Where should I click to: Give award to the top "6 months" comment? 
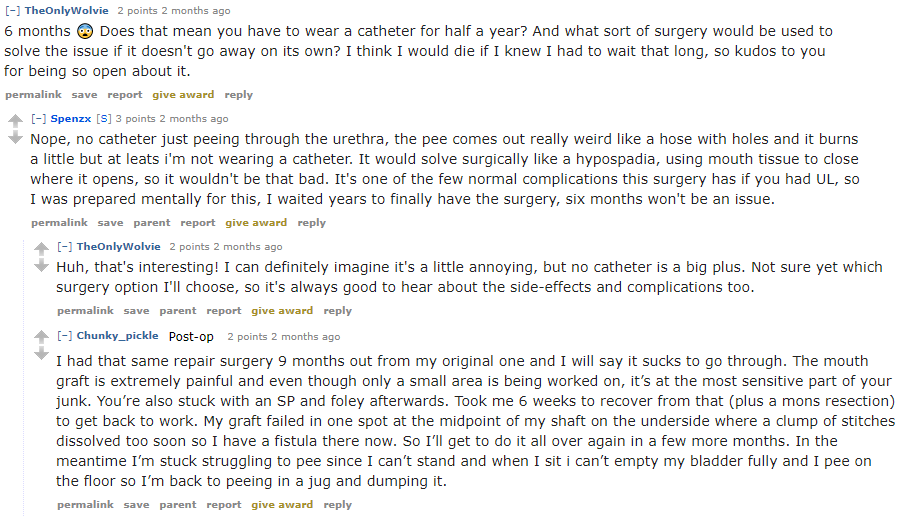(183, 95)
